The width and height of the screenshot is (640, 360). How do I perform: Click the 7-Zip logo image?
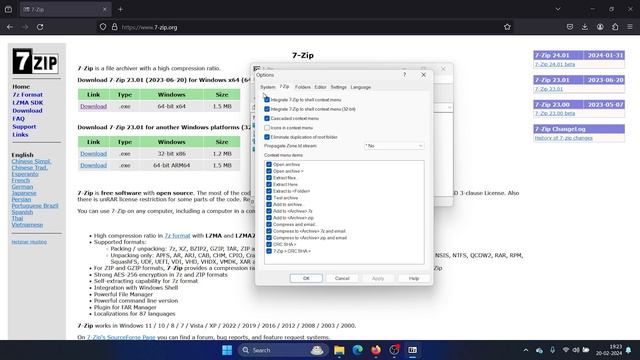click(36, 62)
